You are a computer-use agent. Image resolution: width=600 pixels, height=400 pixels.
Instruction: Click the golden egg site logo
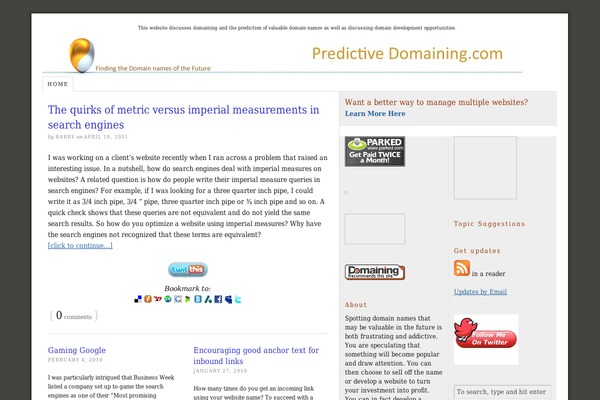pyautogui.click(x=82, y=56)
